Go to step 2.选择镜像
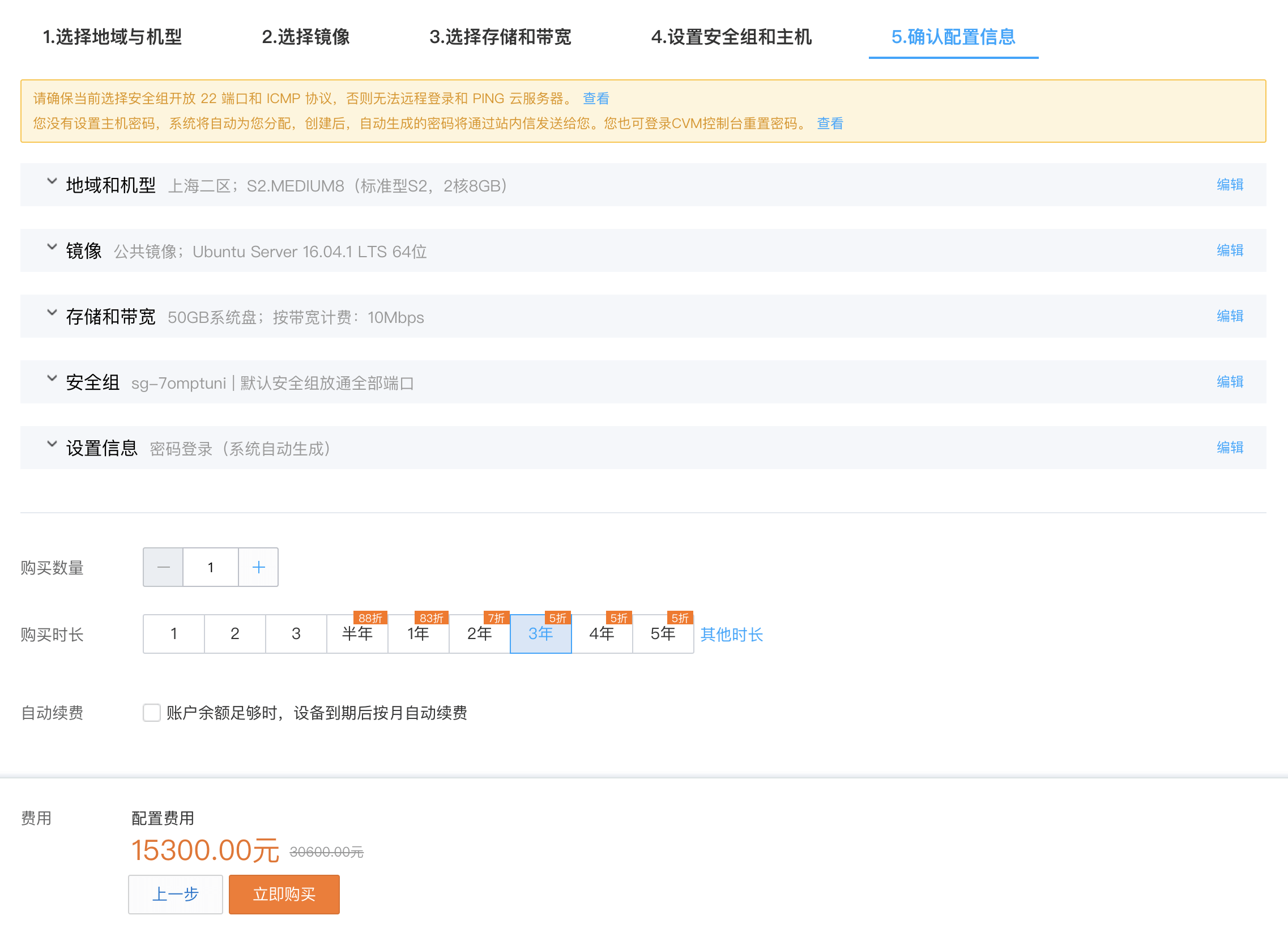The height and width of the screenshot is (928, 1288). pos(305,37)
